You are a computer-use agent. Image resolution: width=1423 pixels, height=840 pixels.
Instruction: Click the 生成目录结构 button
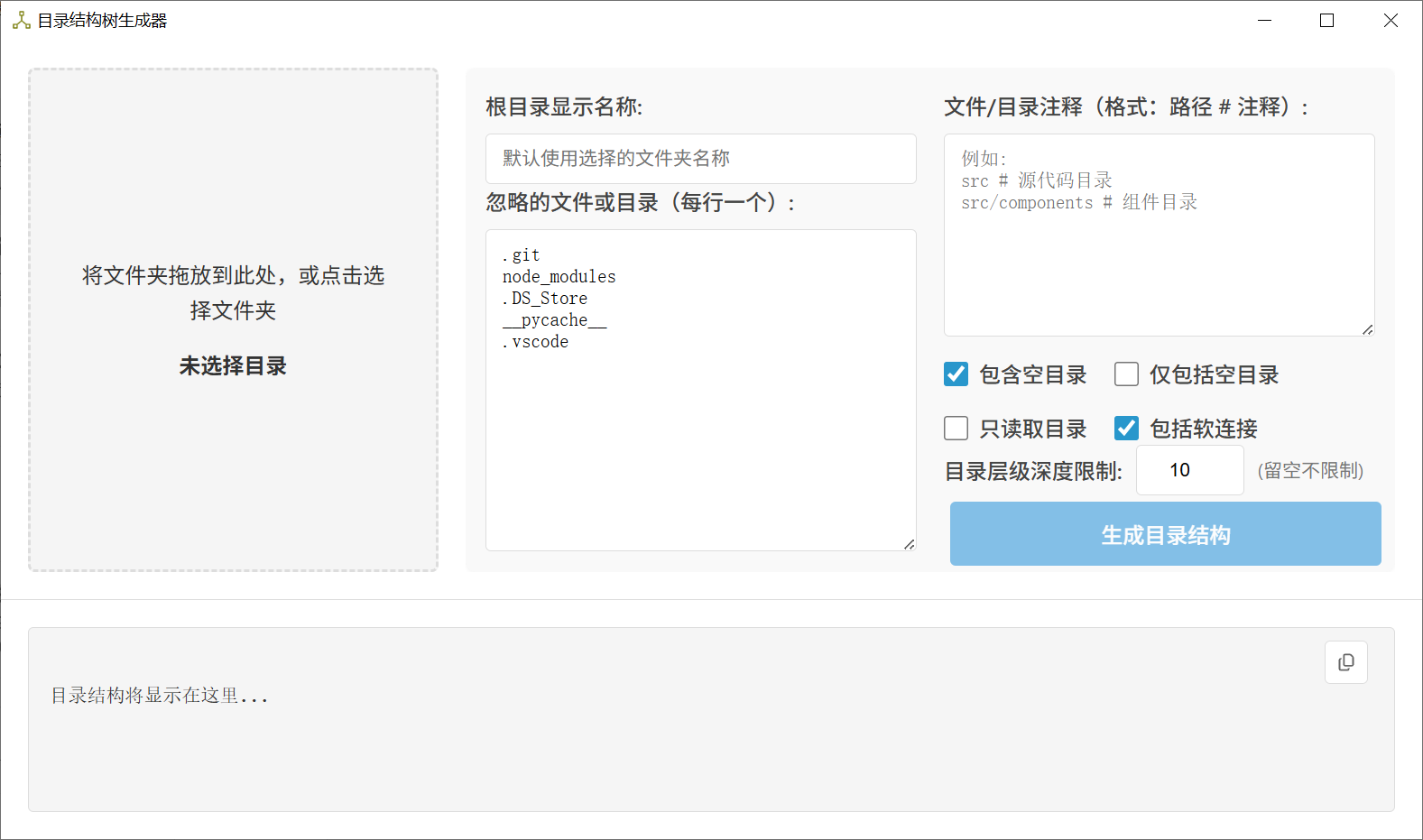pyautogui.click(x=1165, y=534)
